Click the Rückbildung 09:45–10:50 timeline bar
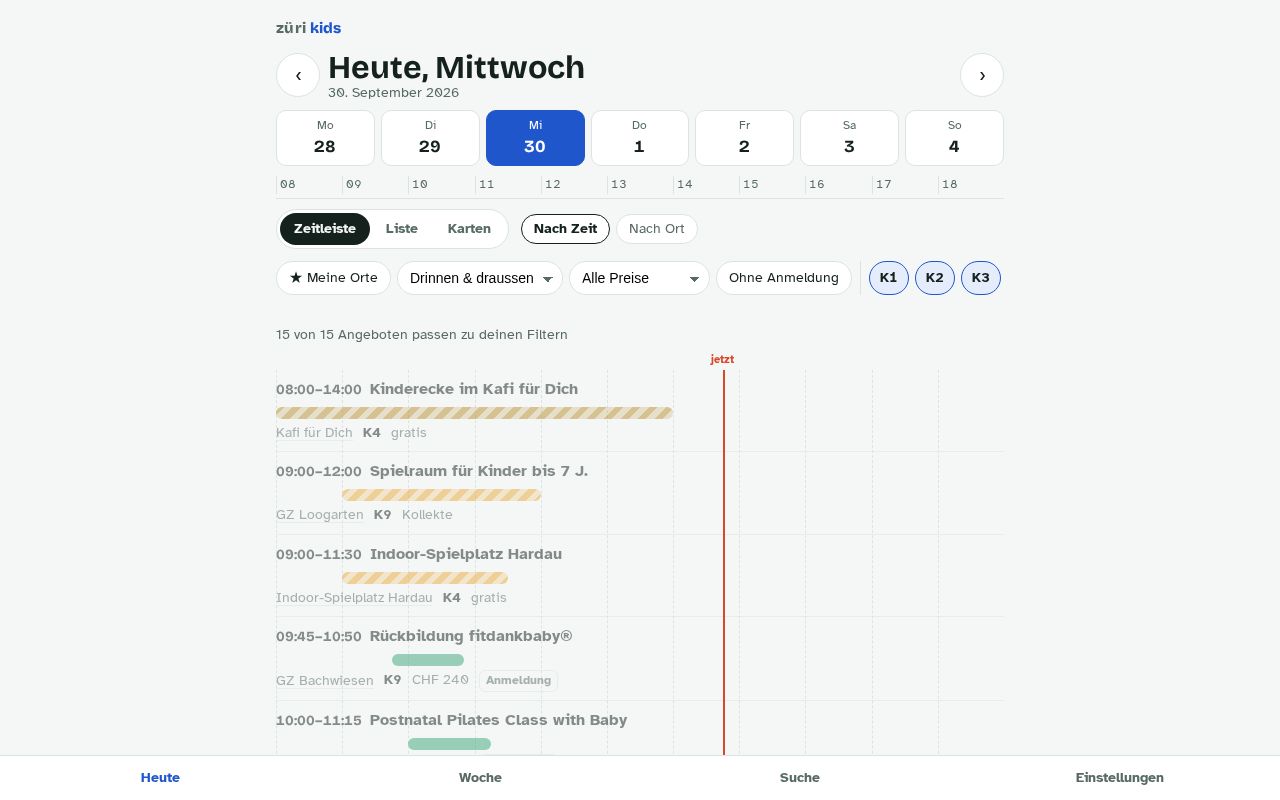This screenshot has height=800, width=1280. coord(428,660)
